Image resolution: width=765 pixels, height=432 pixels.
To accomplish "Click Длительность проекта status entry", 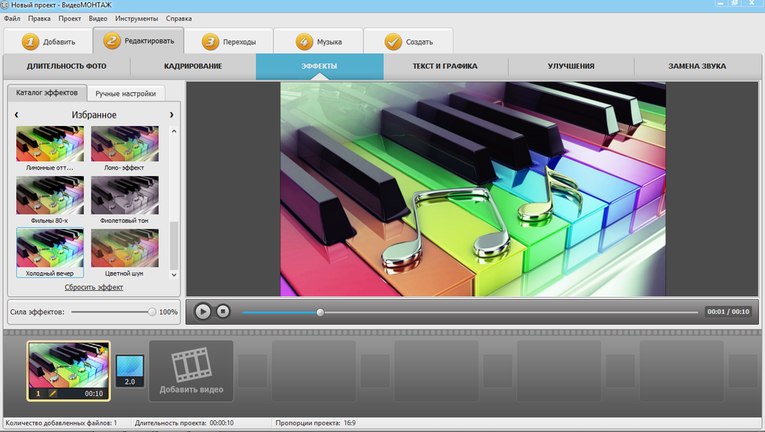I will [184, 423].
